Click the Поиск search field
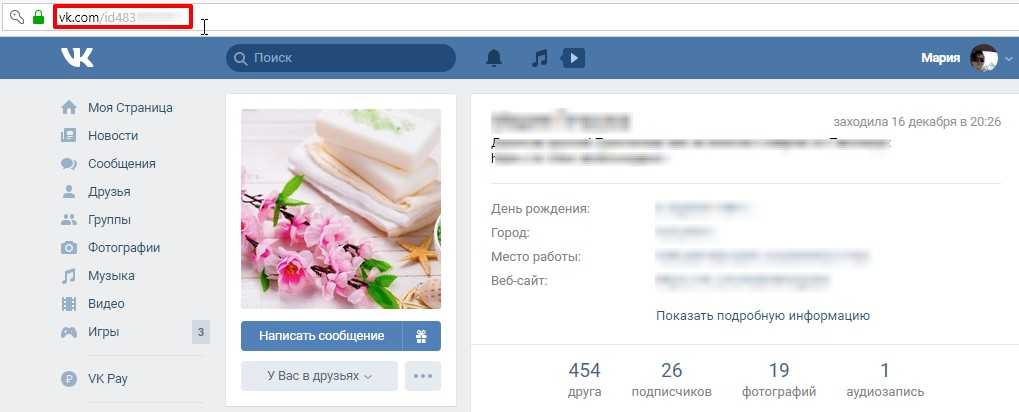Viewport: 1019px width, 412px height. click(x=340, y=58)
